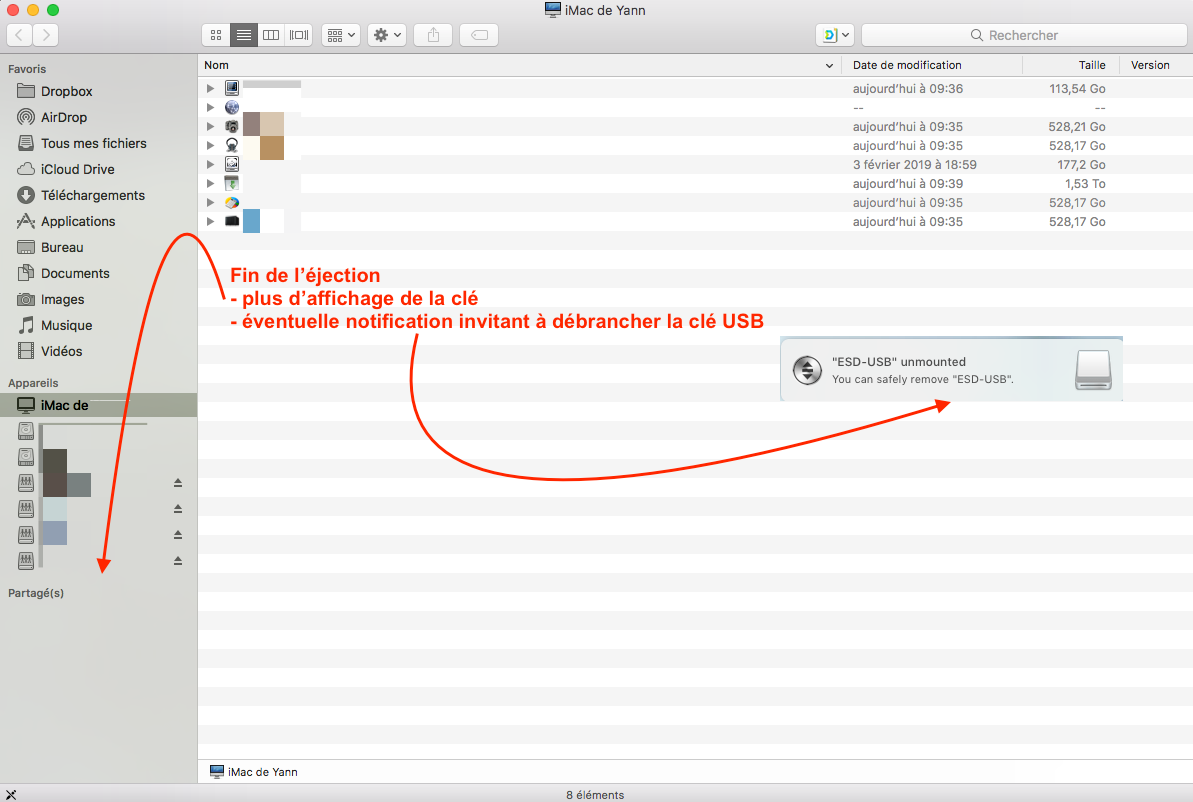Eject the last device in sidebar
This screenshot has height=802, width=1193.
pyautogui.click(x=178, y=561)
